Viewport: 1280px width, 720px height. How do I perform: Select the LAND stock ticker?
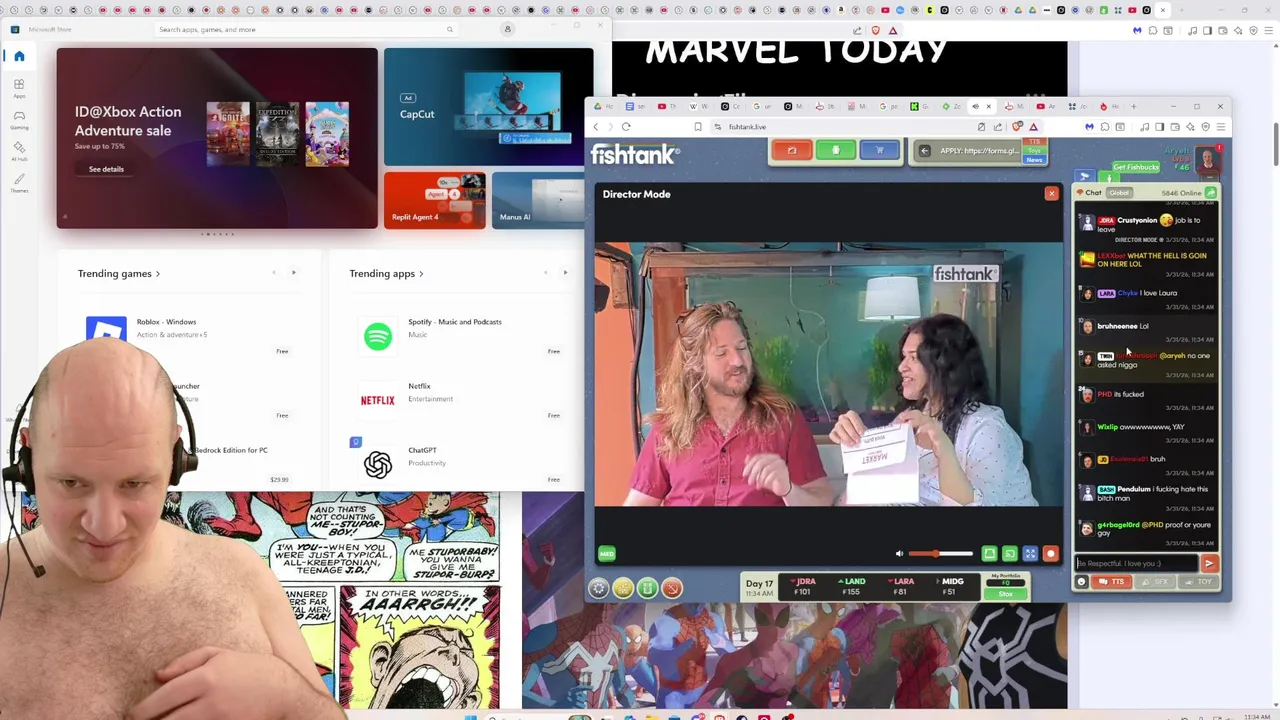click(x=852, y=586)
